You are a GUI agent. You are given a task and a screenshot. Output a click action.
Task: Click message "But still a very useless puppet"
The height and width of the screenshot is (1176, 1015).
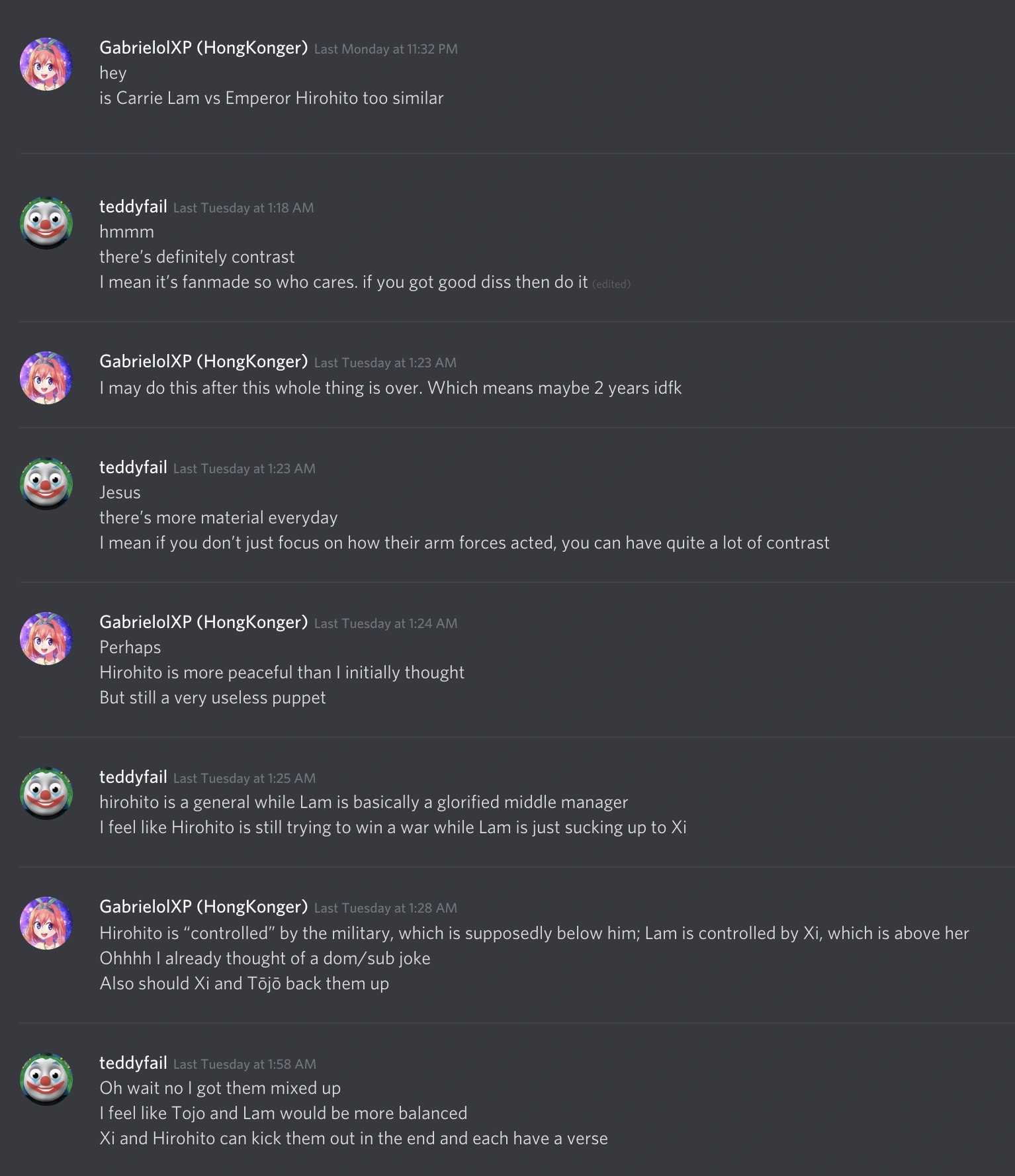point(212,698)
